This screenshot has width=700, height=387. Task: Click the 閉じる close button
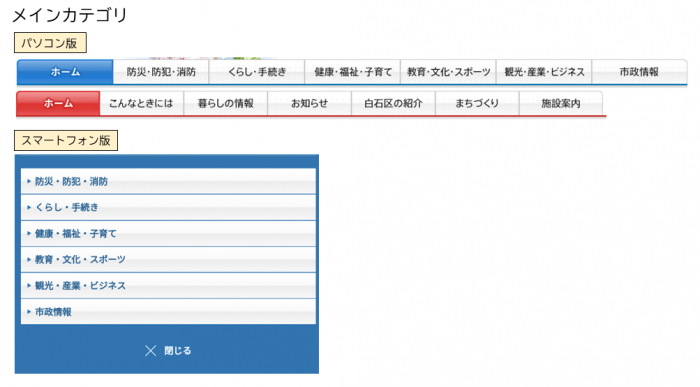tap(168, 351)
